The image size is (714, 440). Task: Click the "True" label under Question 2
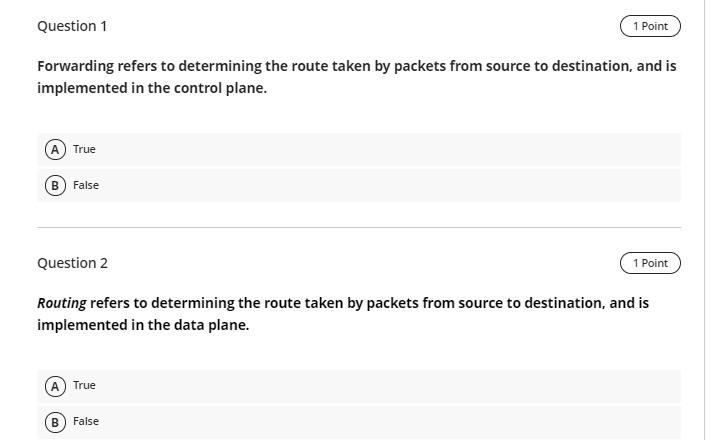pos(84,385)
